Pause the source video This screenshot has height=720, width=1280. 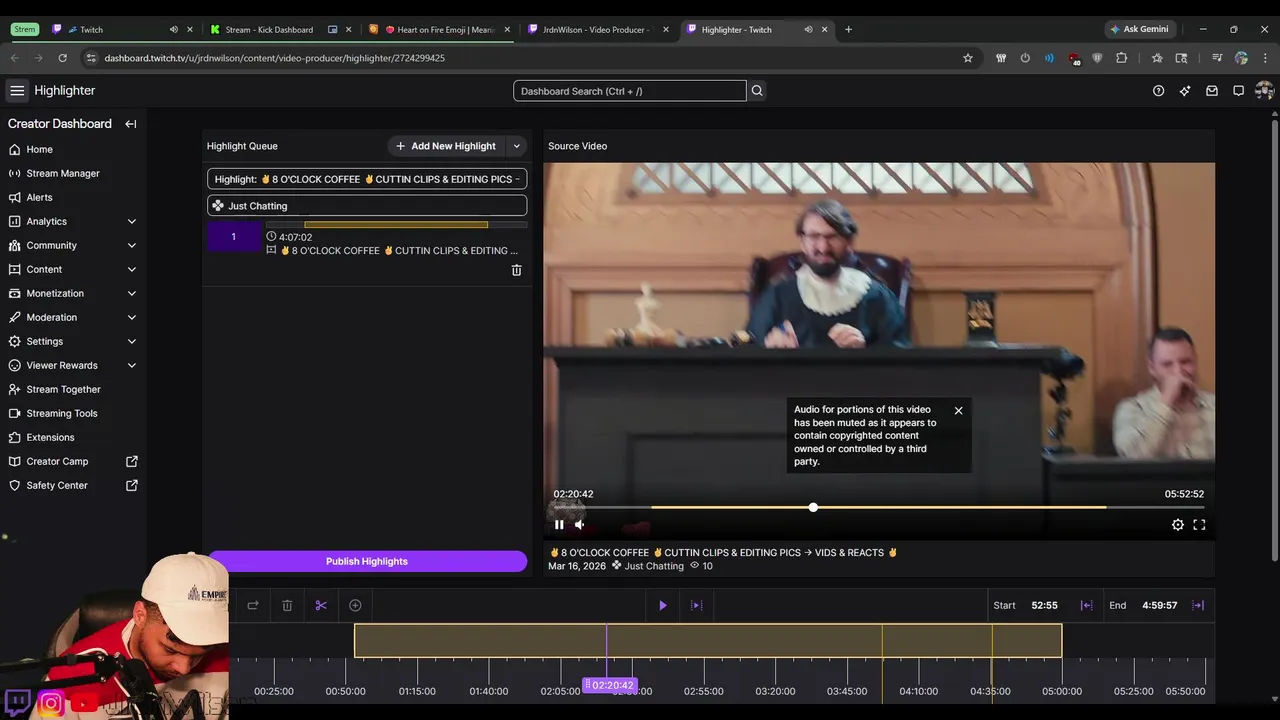pos(559,525)
